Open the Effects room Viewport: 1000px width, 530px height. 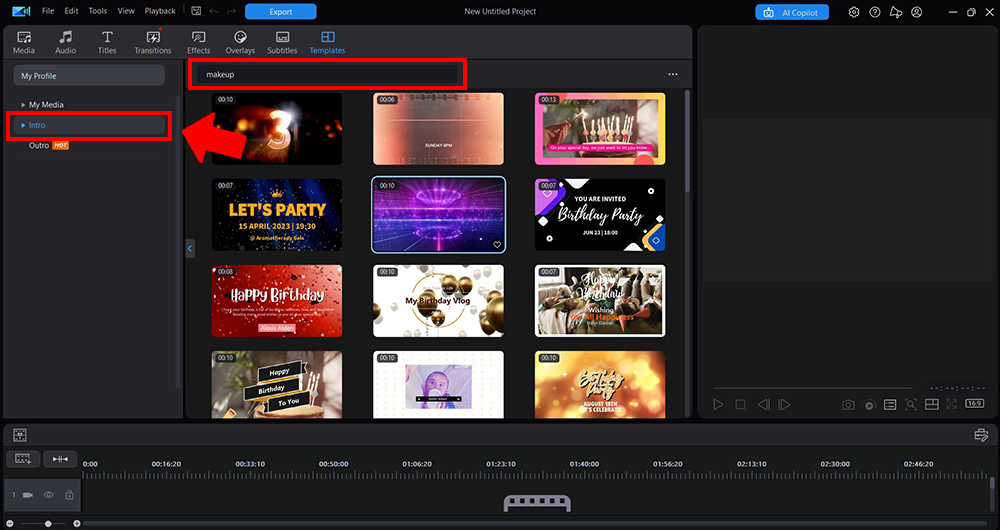click(x=199, y=42)
